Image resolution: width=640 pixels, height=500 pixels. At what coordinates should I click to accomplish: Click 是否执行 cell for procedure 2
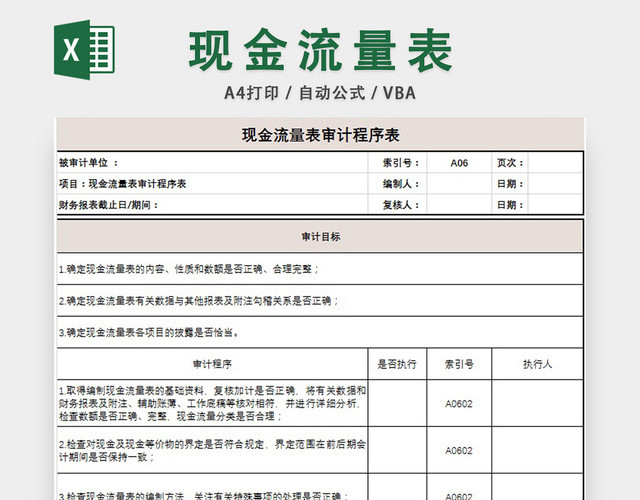pos(397,450)
